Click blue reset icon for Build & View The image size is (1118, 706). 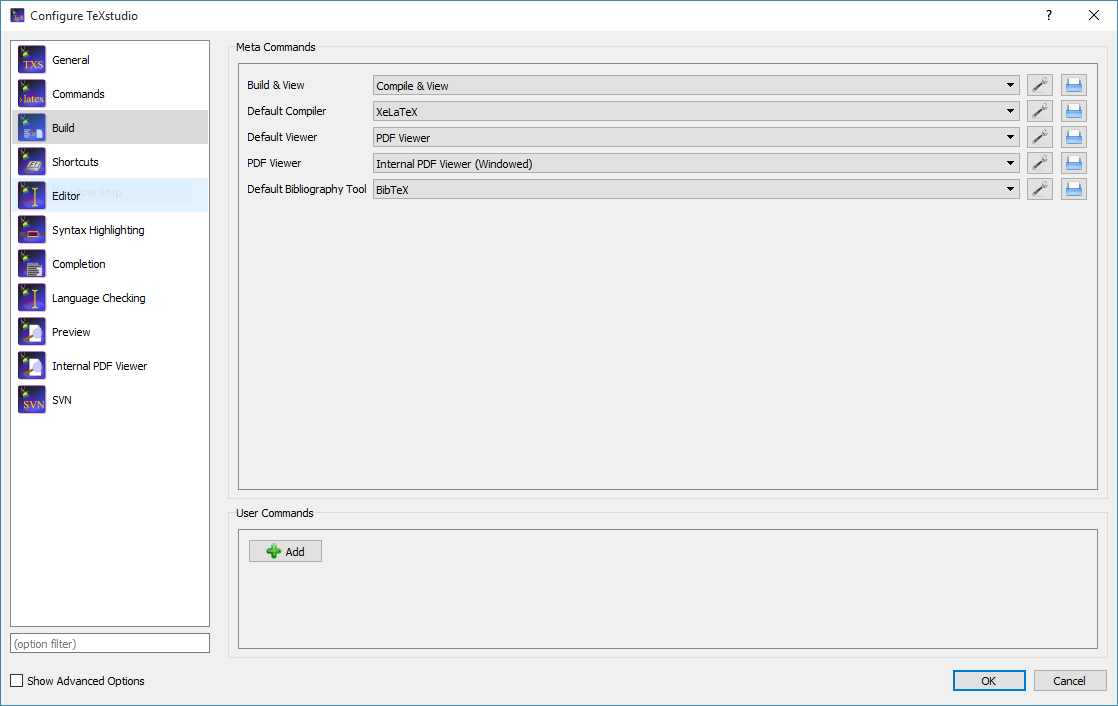pos(1074,86)
